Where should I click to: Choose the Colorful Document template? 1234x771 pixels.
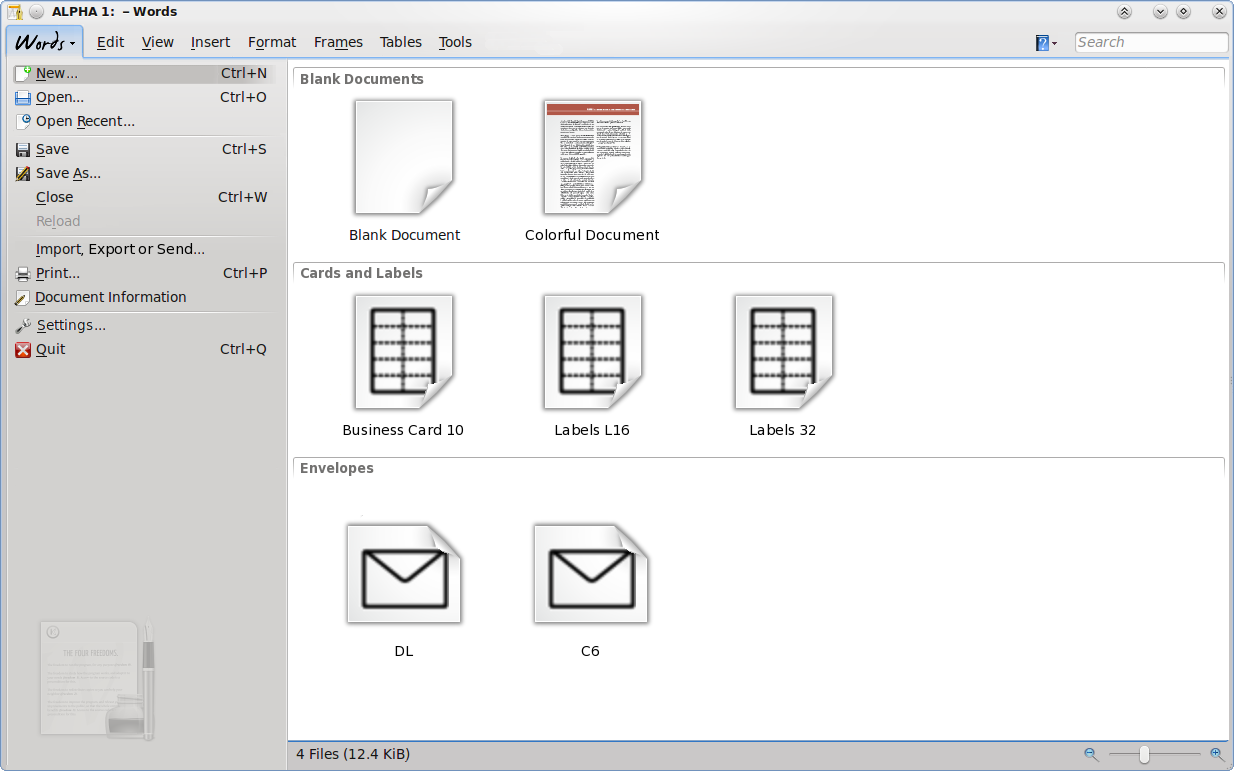pos(592,157)
